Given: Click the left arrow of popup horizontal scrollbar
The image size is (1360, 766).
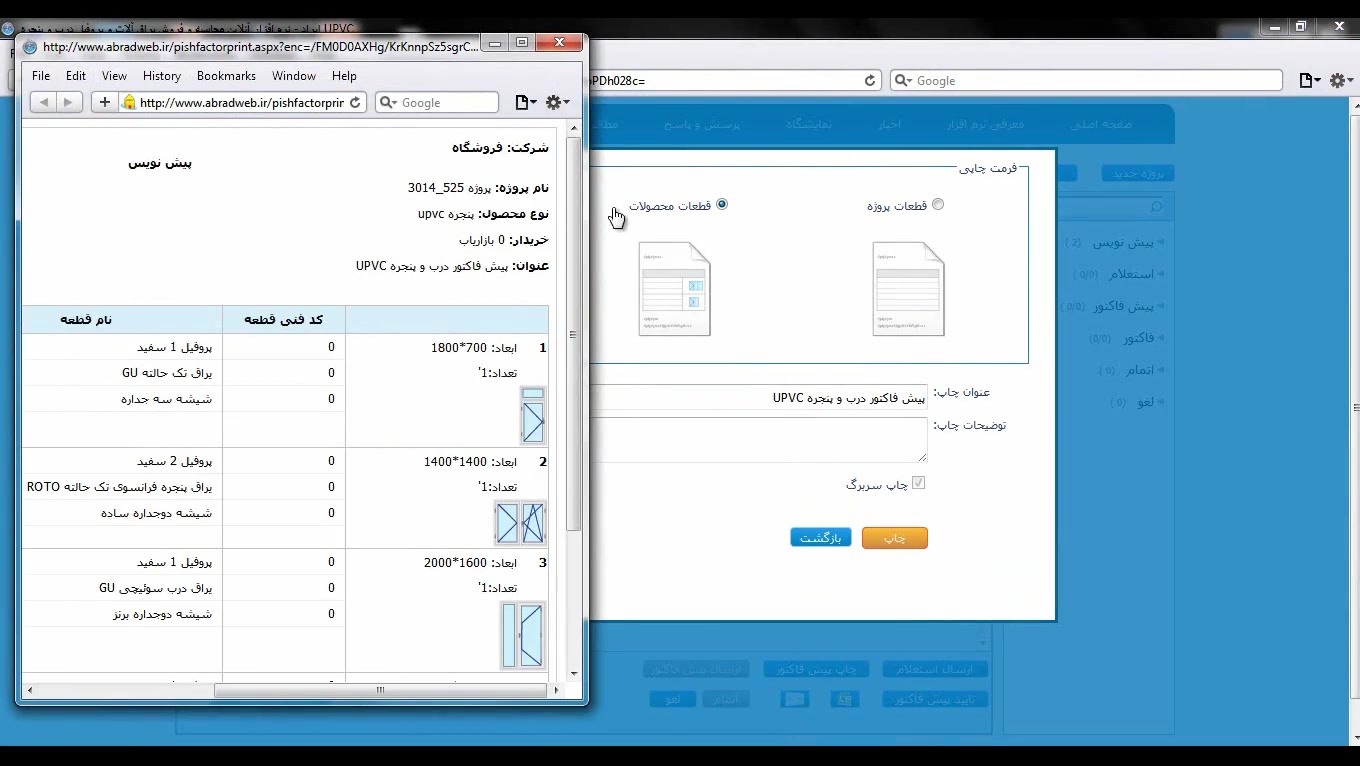Looking at the screenshot, I should [30, 690].
